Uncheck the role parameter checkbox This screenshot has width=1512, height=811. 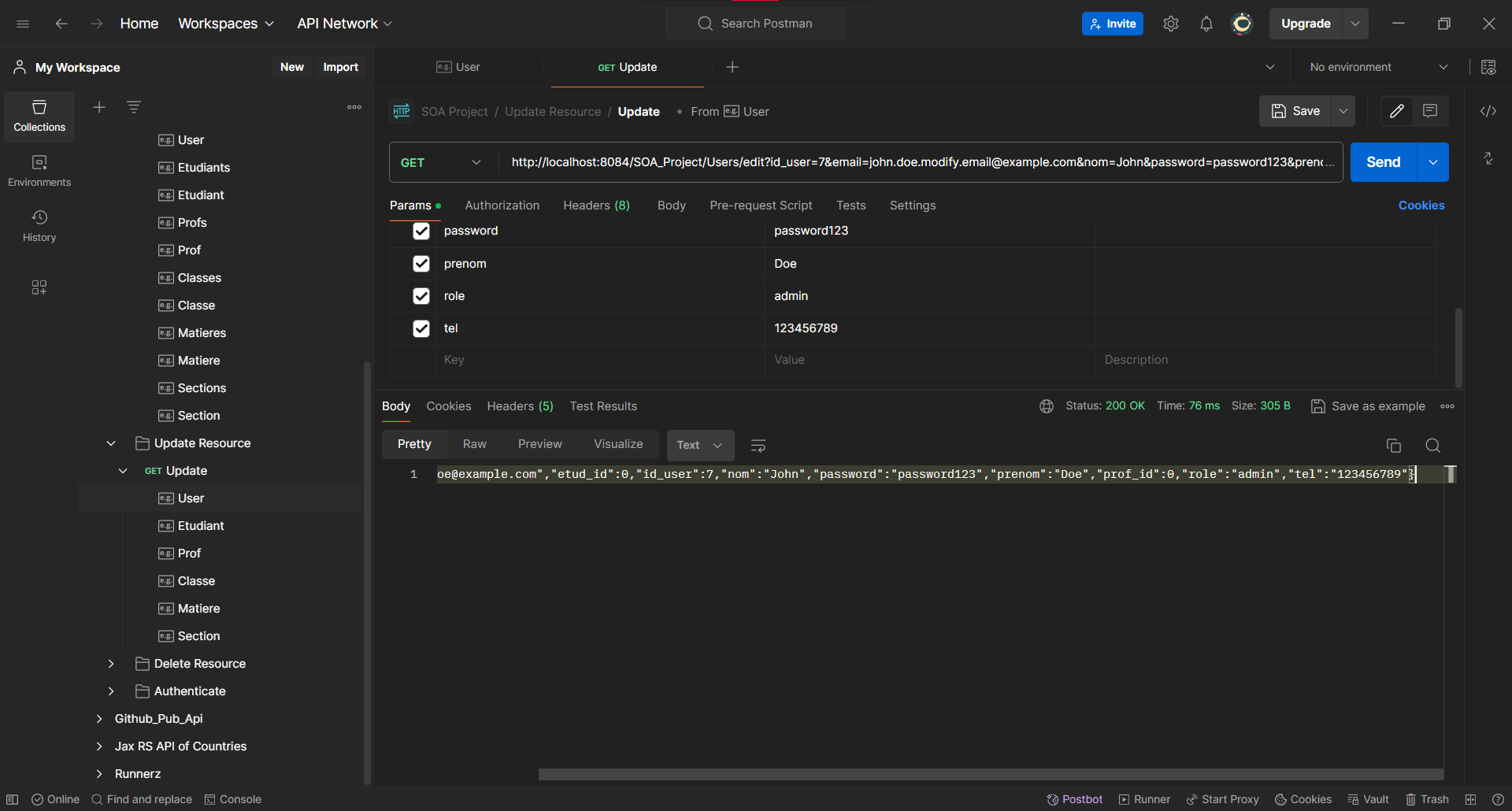[x=421, y=296]
